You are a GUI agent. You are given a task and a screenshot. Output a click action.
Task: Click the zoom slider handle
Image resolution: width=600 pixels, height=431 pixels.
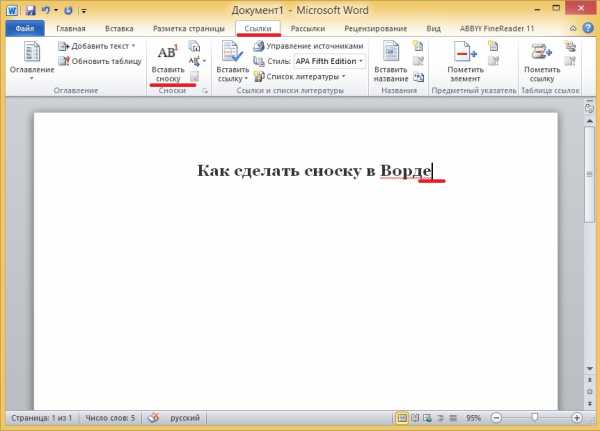[535, 418]
